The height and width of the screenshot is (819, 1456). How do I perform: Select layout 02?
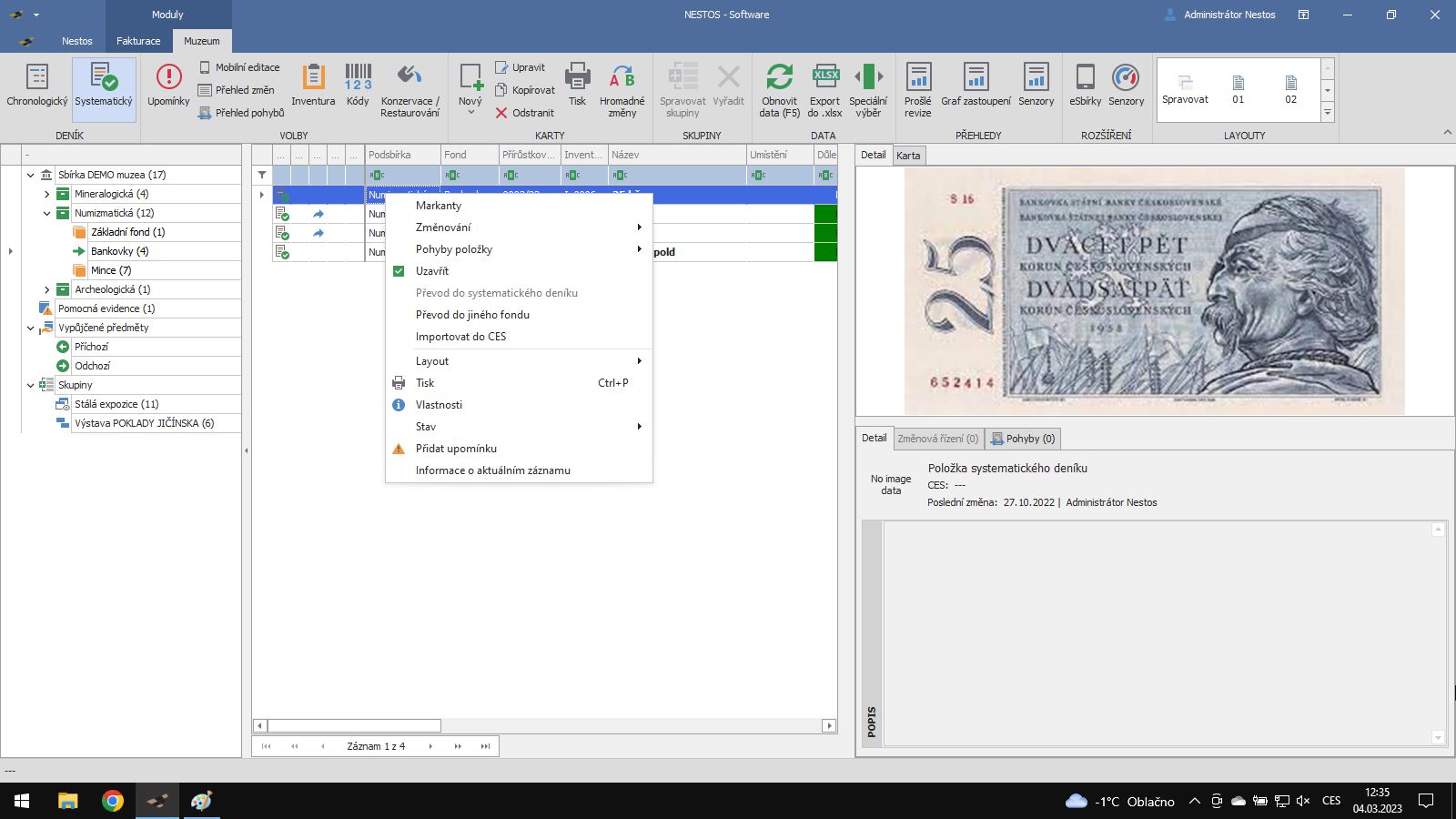point(1290,89)
